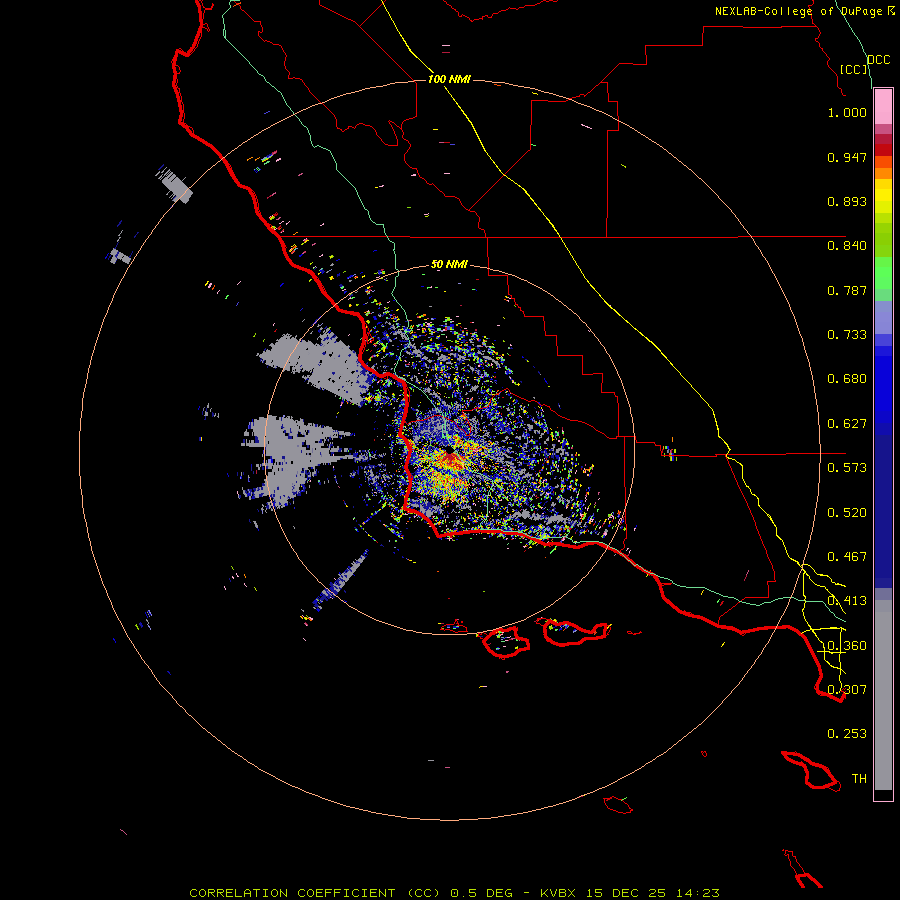Click the [CC] legend header label
900x900 pixels.
click(852, 69)
